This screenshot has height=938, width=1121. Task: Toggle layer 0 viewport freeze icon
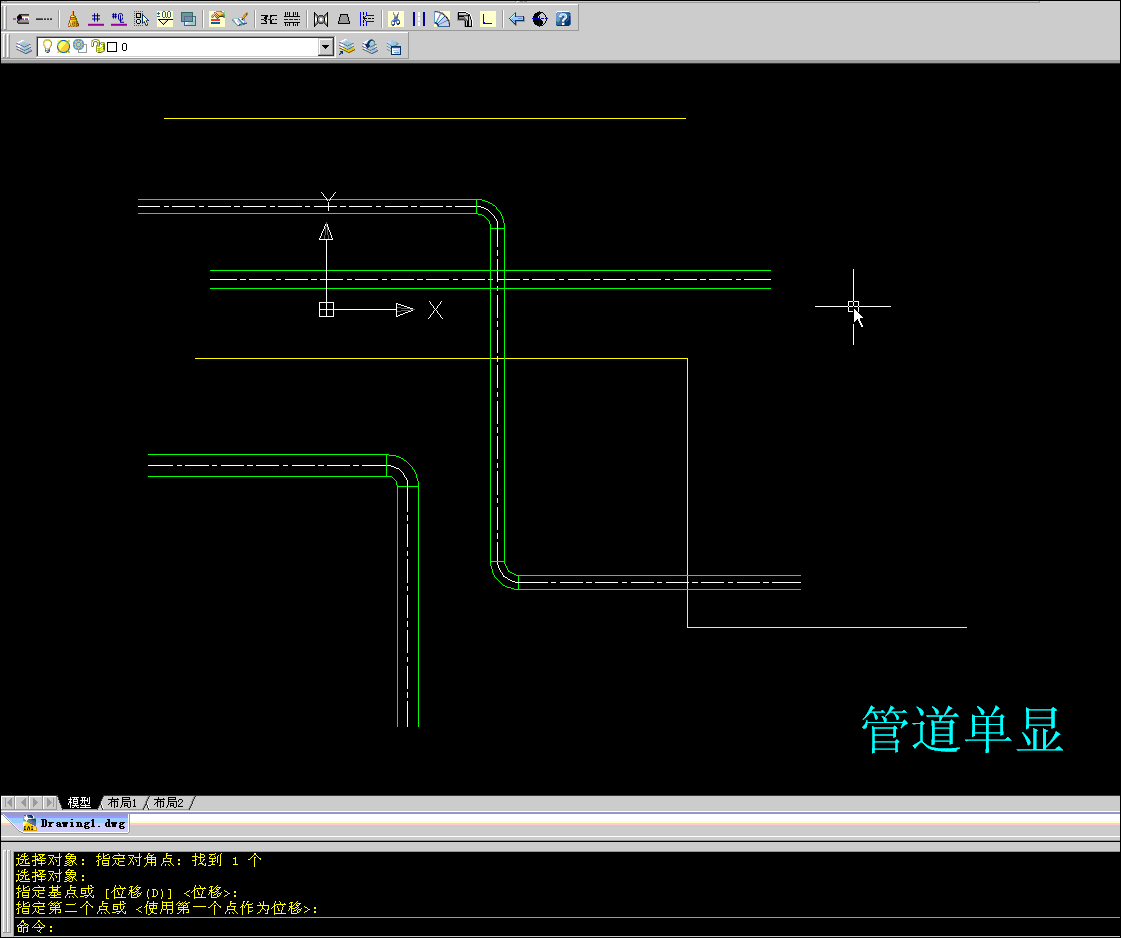pos(79,46)
